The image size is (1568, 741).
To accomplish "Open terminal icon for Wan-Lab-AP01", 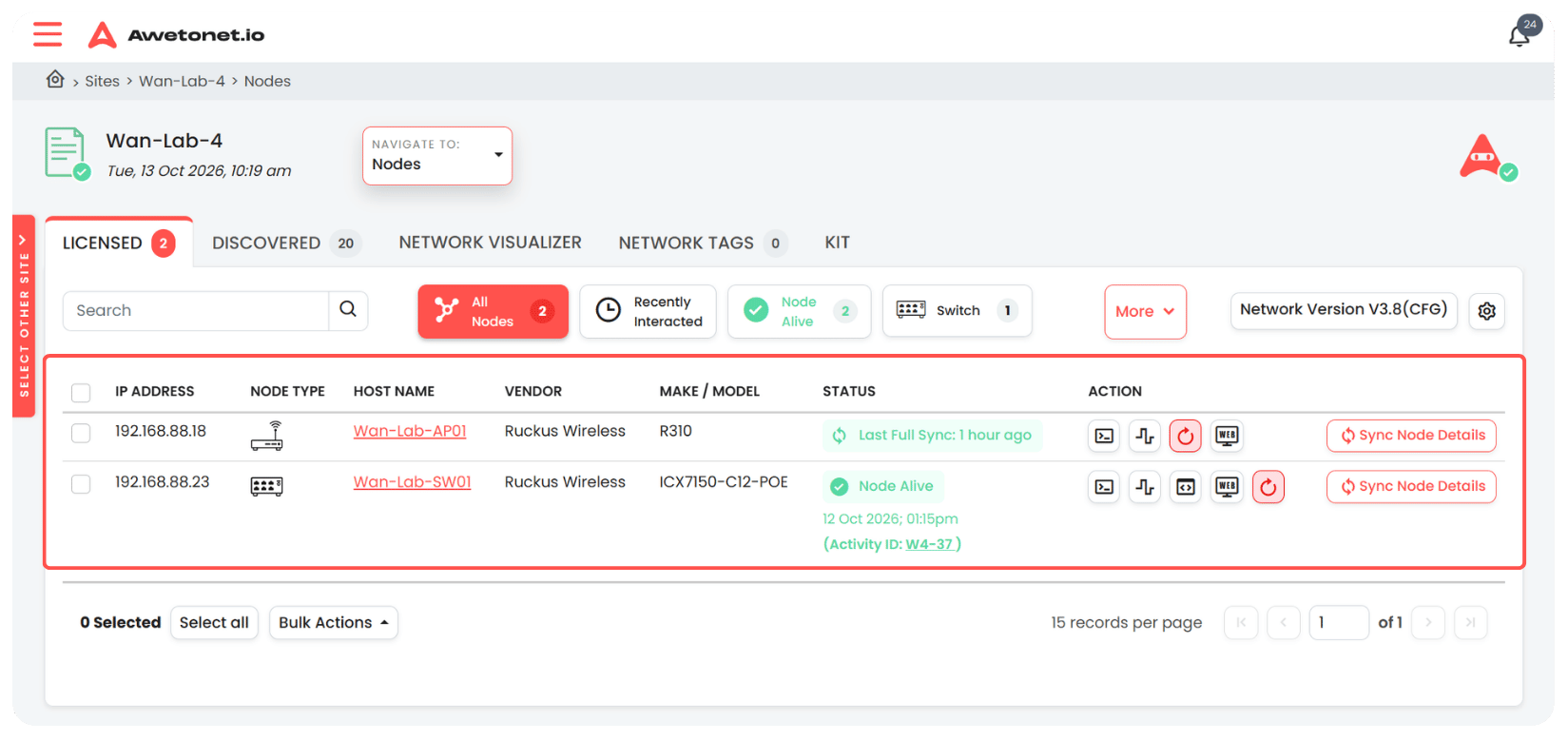I will 1104,436.
